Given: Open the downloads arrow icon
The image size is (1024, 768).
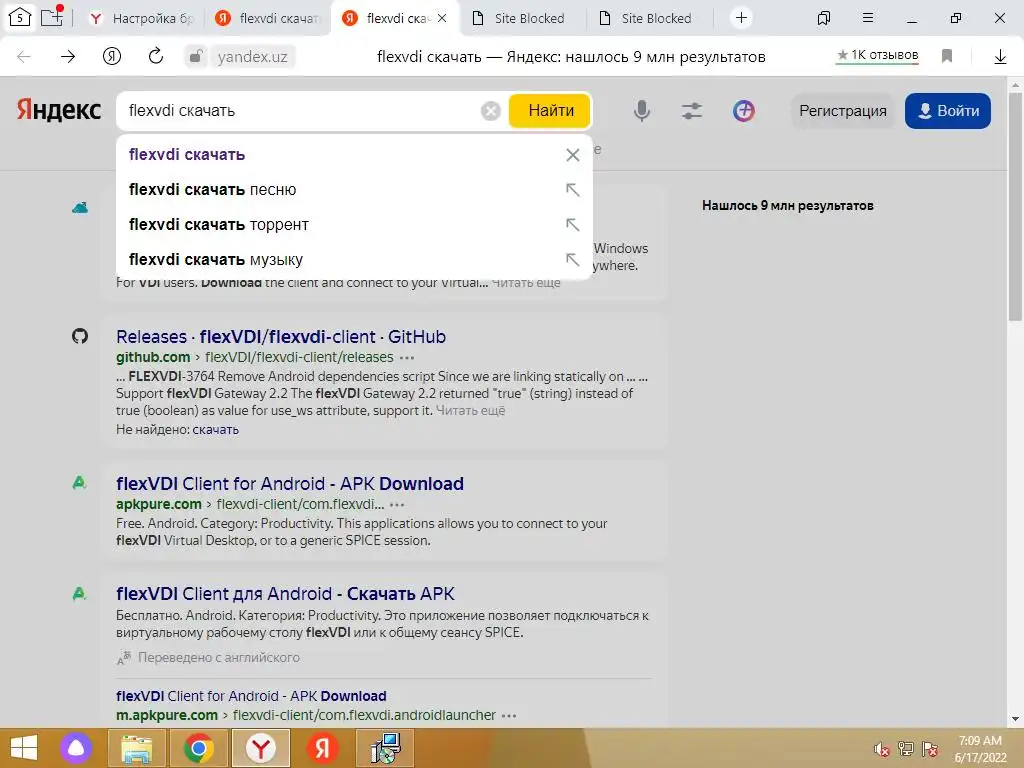Looking at the screenshot, I should (1000, 57).
